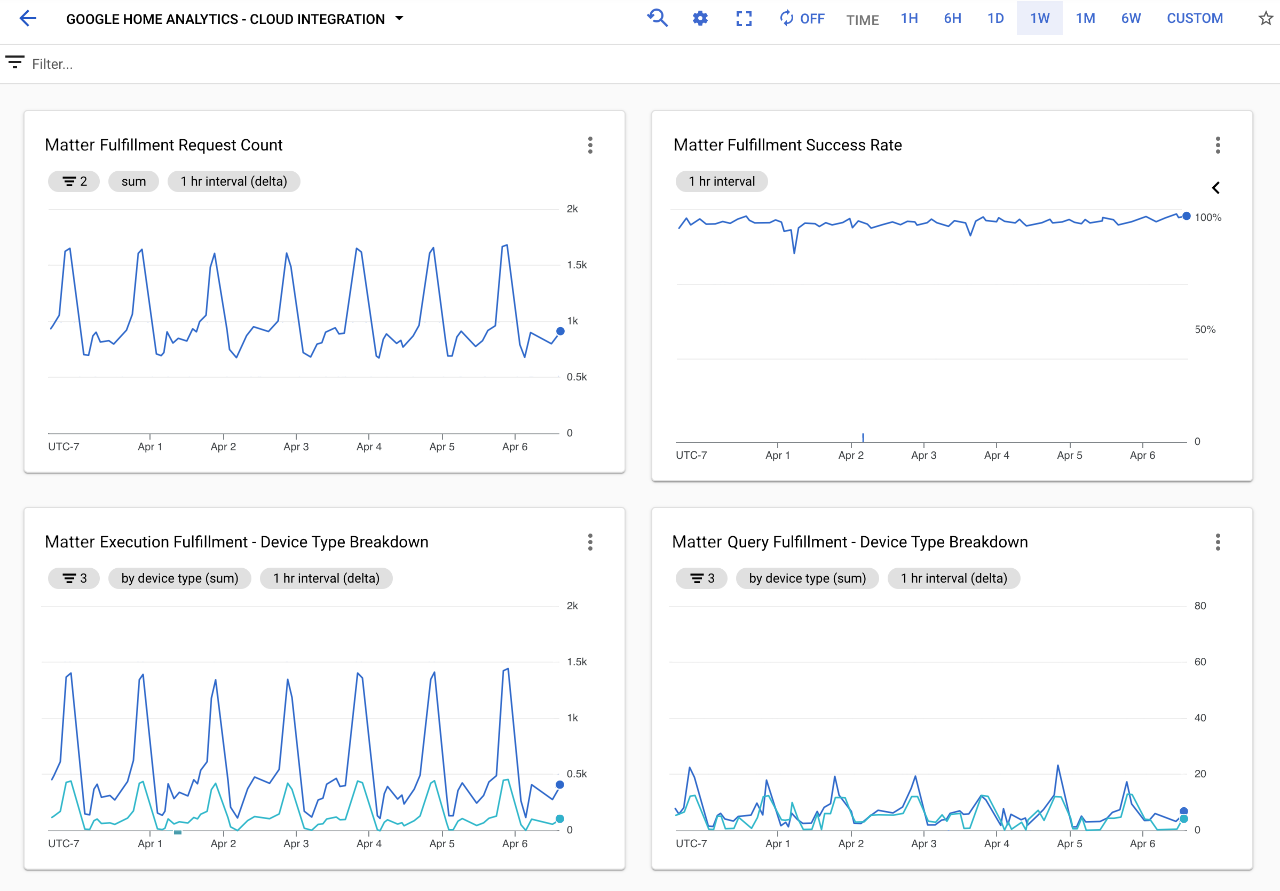This screenshot has height=891, width=1280.
Task: Select the 1D time range
Action: 995,18
